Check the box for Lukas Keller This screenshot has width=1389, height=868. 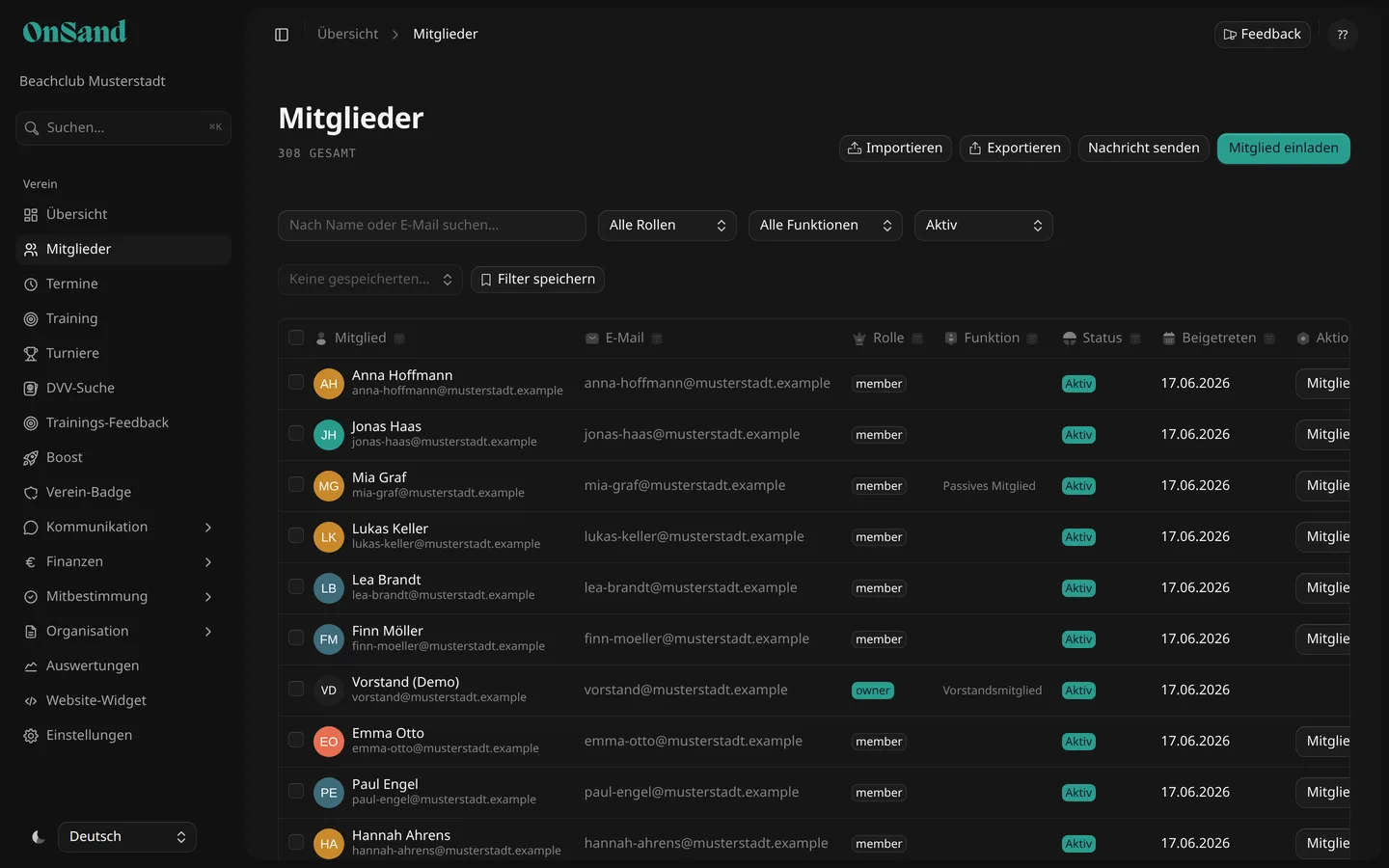click(296, 535)
